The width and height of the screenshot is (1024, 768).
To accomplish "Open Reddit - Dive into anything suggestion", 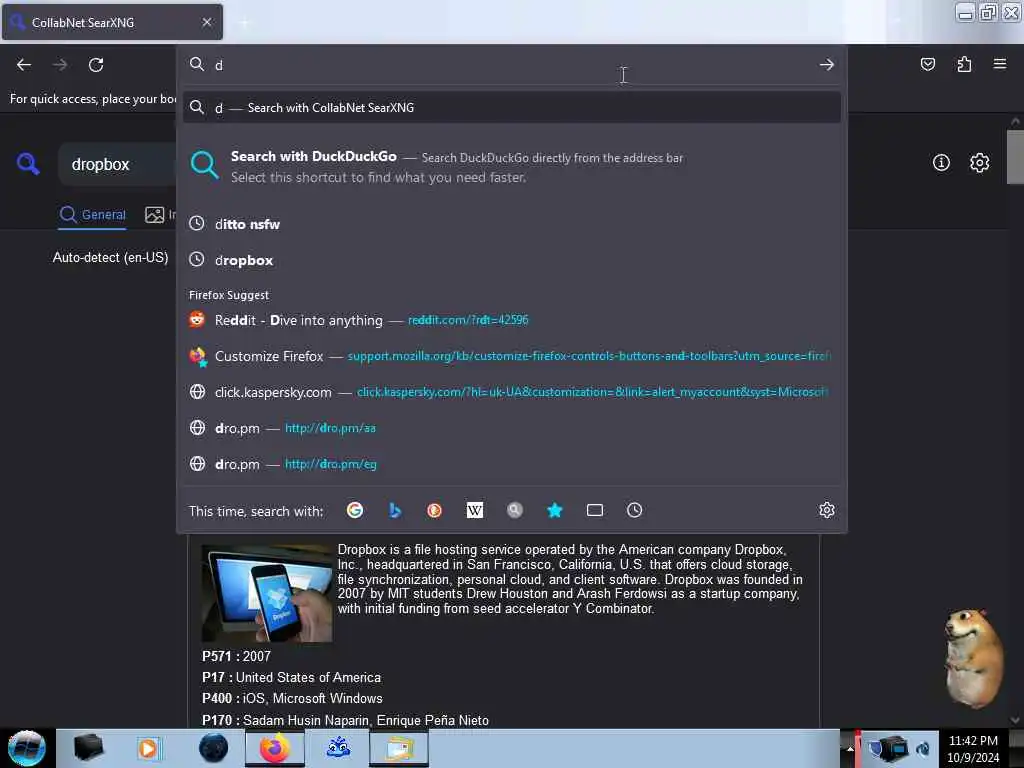I will [x=512, y=320].
